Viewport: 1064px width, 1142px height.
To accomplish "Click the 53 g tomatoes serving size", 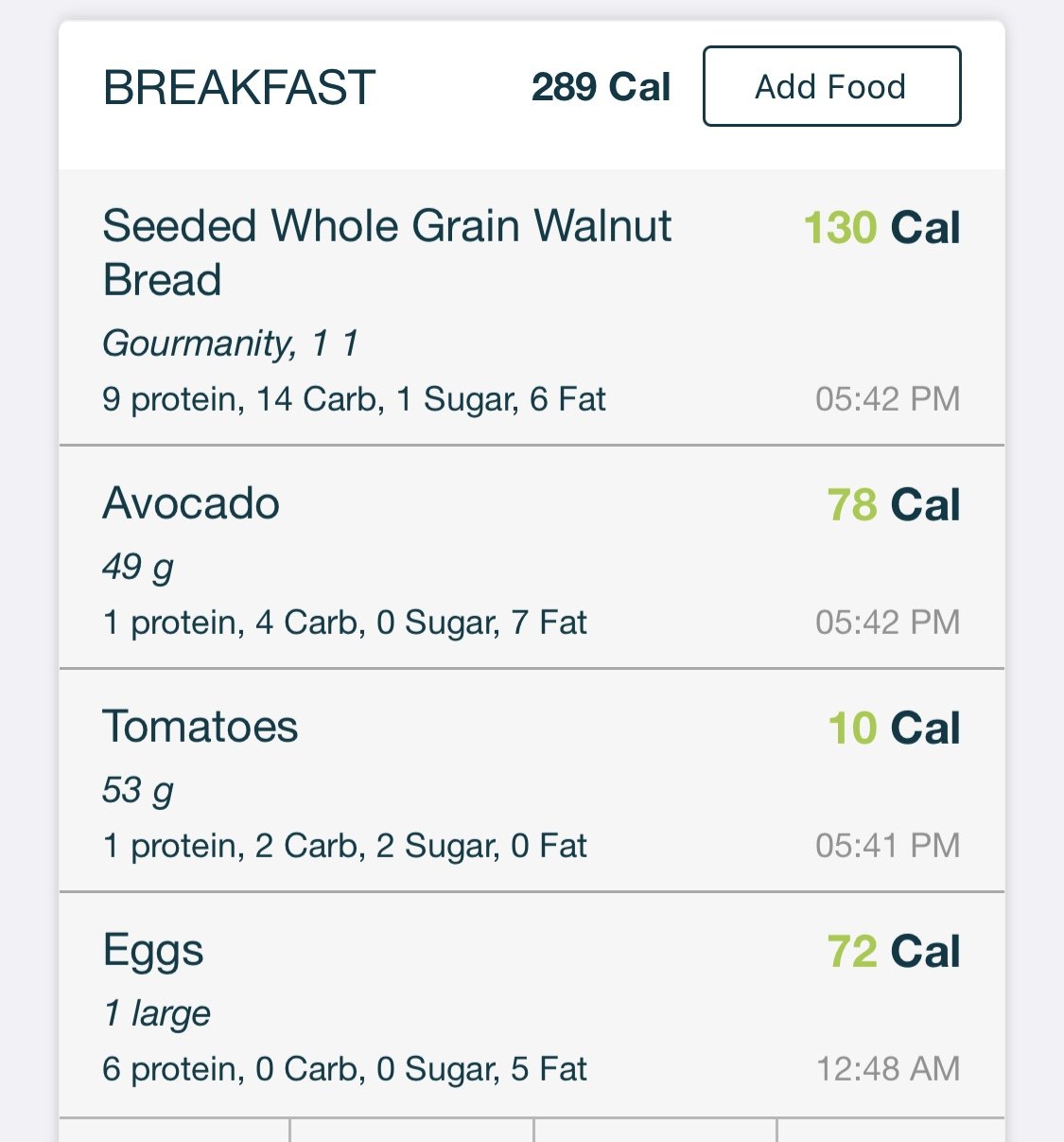I will (x=138, y=790).
